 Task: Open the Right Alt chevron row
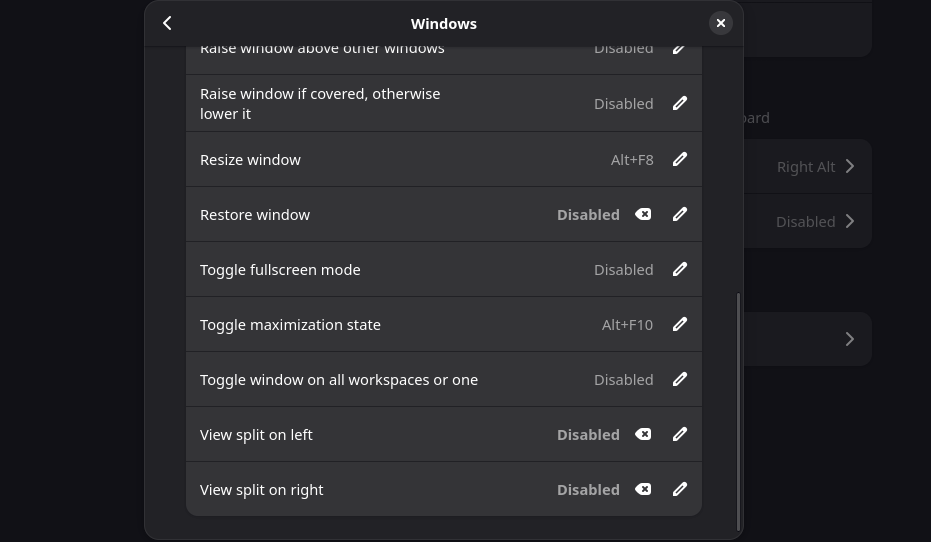(808, 166)
